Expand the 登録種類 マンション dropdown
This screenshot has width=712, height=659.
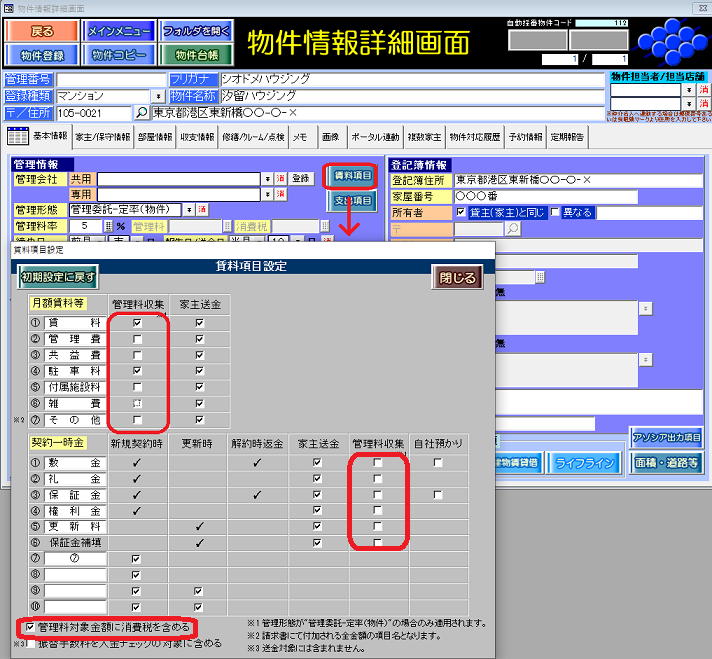coord(161,97)
